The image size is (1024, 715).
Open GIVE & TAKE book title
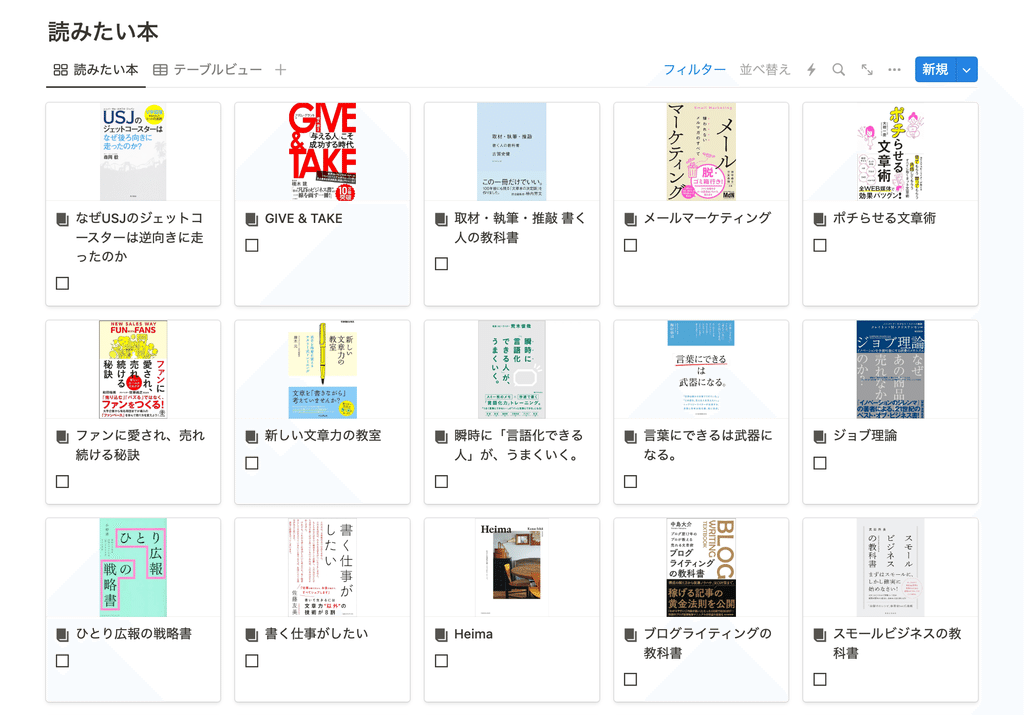click(304, 219)
